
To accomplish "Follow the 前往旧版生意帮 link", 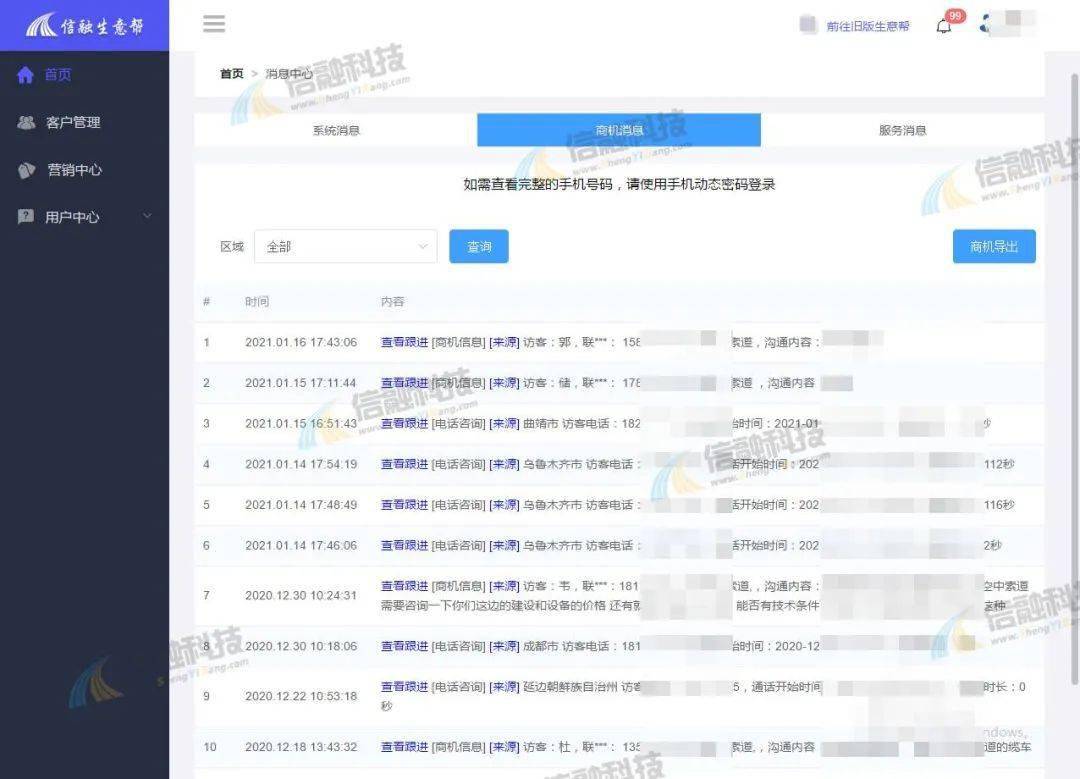I will coord(868,26).
